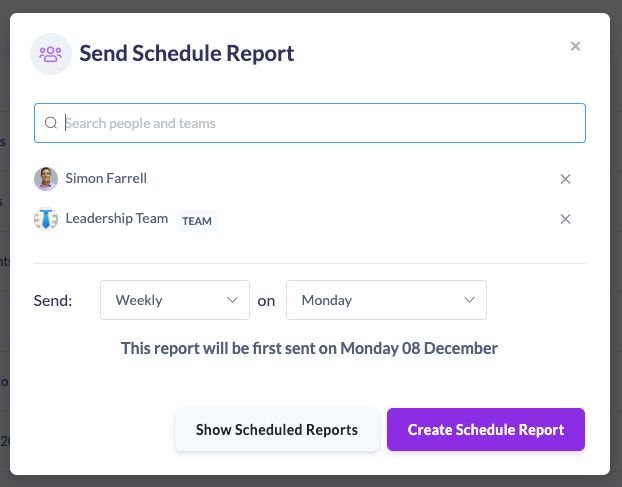
Task: Click the Leadership Team avatar icon
Action: pos(46,219)
